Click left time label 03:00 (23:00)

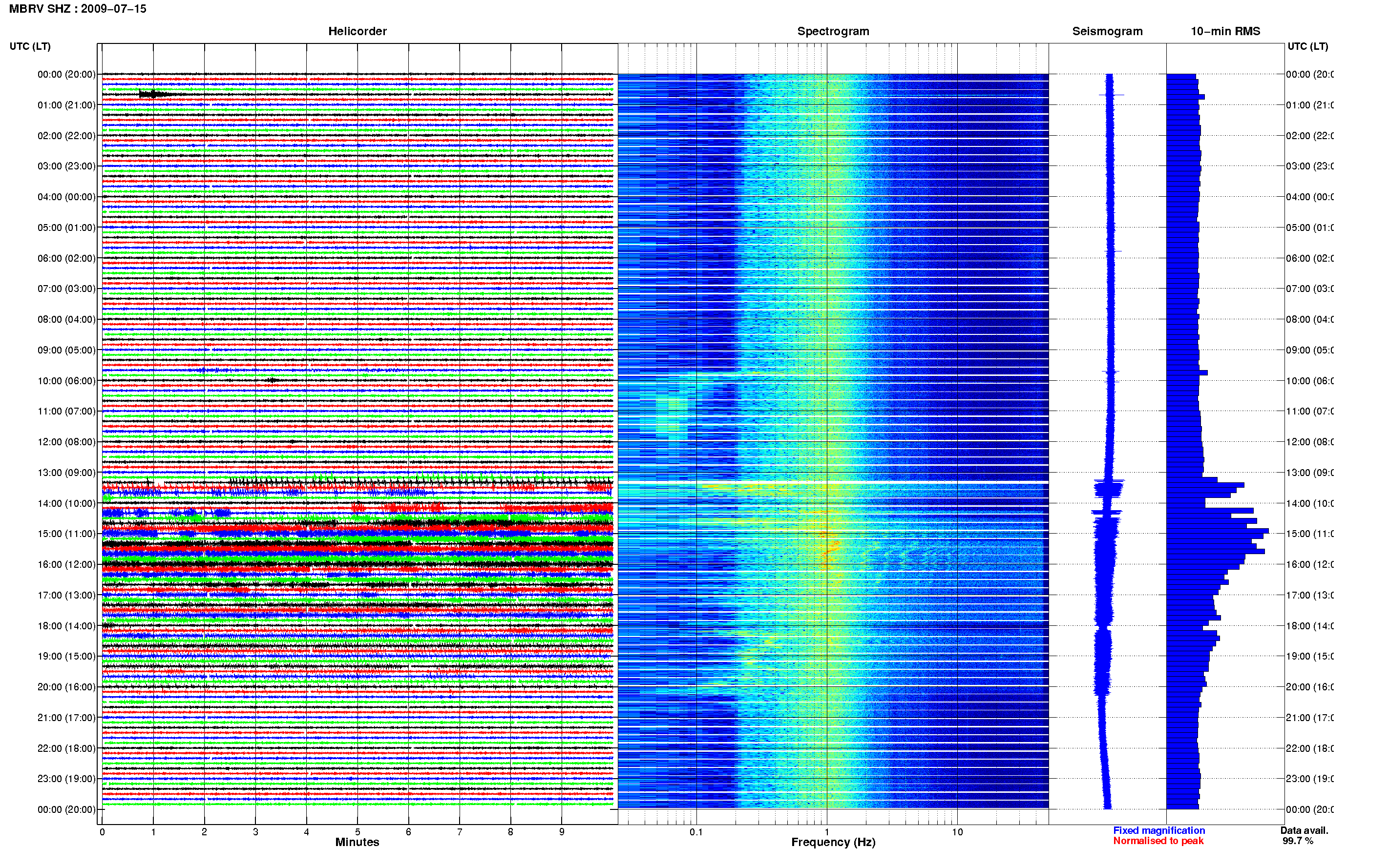(66, 166)
